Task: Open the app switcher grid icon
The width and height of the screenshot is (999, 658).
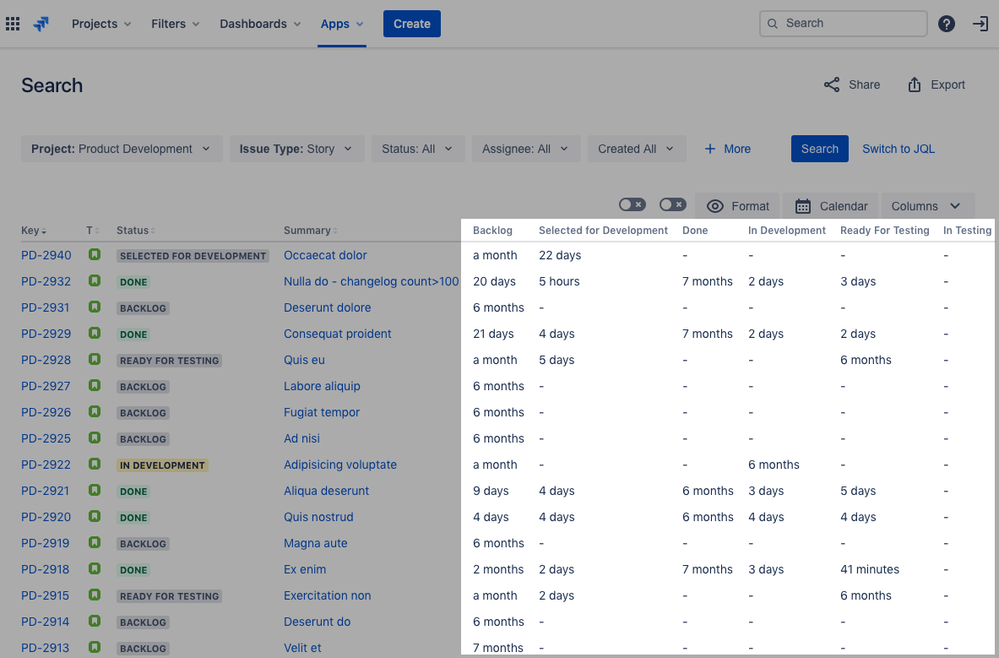Action: (13, 24)
